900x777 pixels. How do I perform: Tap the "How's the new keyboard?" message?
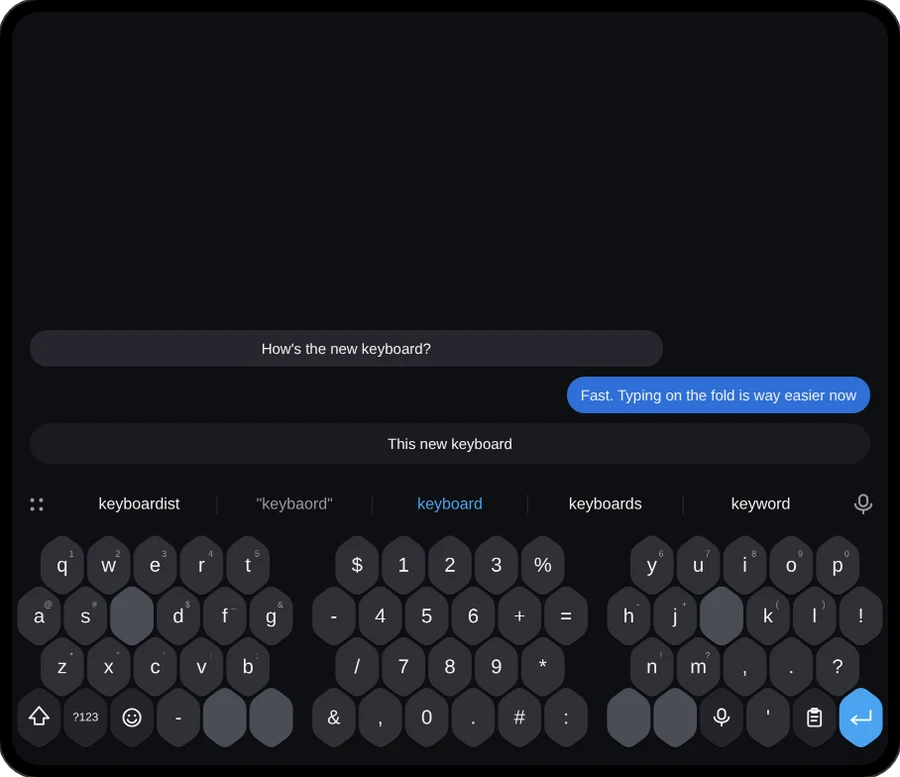point(346,348)
